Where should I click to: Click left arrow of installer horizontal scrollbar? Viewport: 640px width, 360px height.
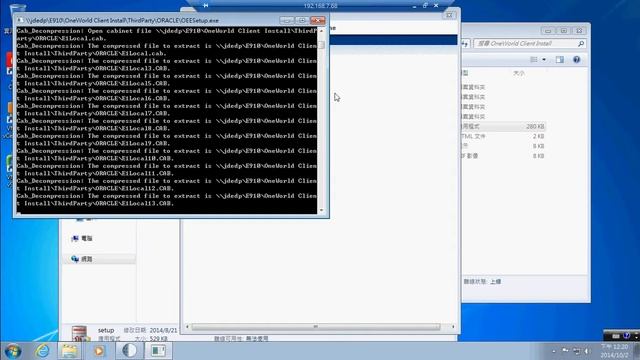pyautogui.click(x=187, y=327)
